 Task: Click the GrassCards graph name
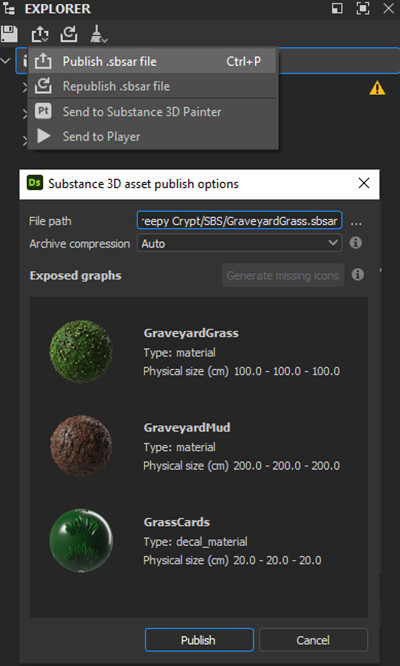(177, 522)
